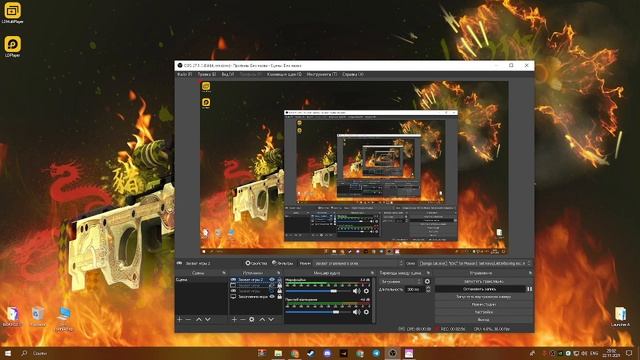Click the audio mixer vertical scrollbar
The width and height of the screenshot is (640, 360).
click(373, 300)
